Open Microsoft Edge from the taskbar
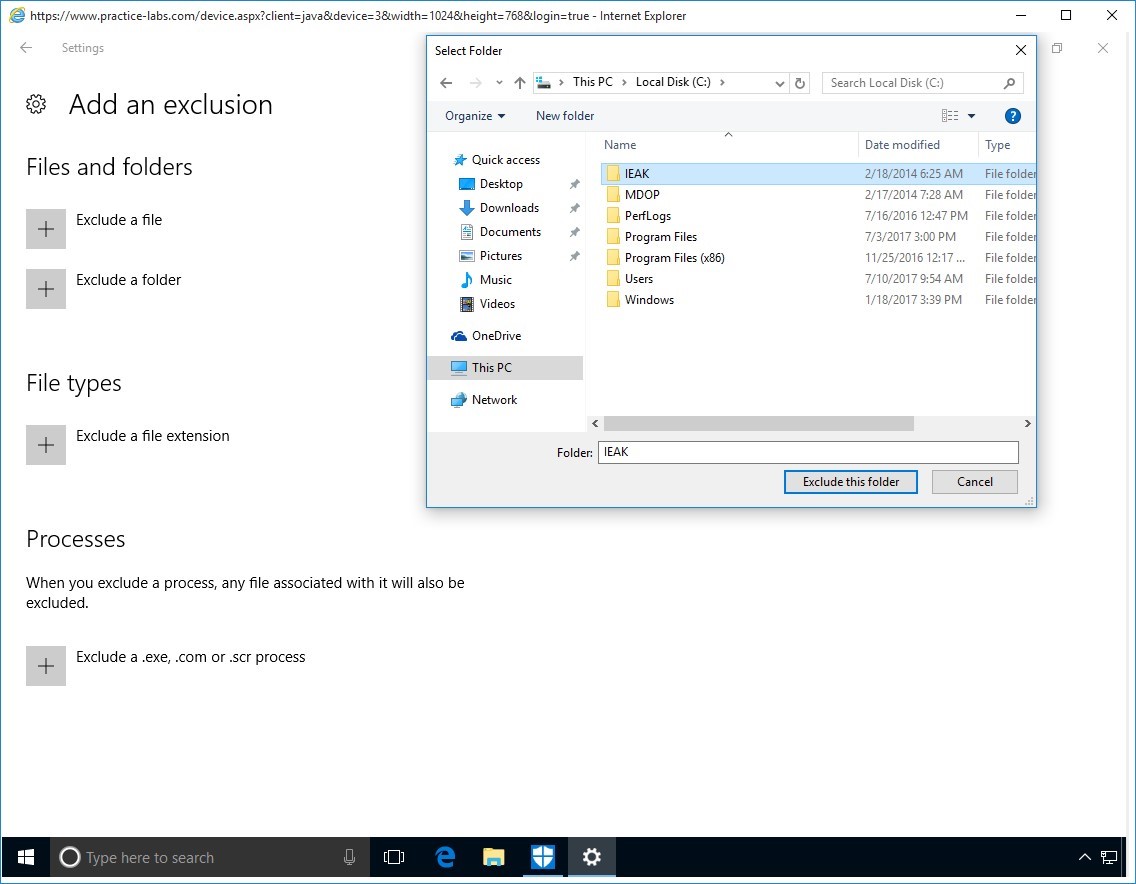1136x884 pixels. (x=445, y=857)
